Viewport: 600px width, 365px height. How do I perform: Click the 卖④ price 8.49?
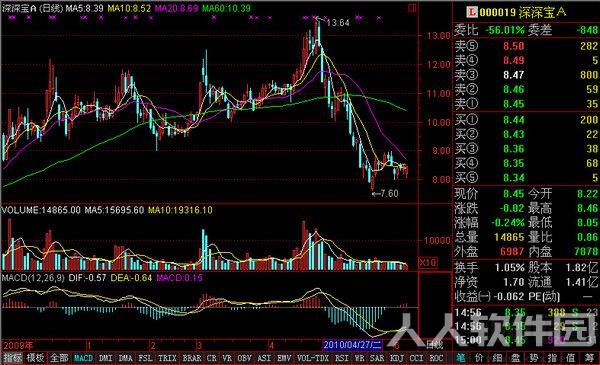[514, 60]
